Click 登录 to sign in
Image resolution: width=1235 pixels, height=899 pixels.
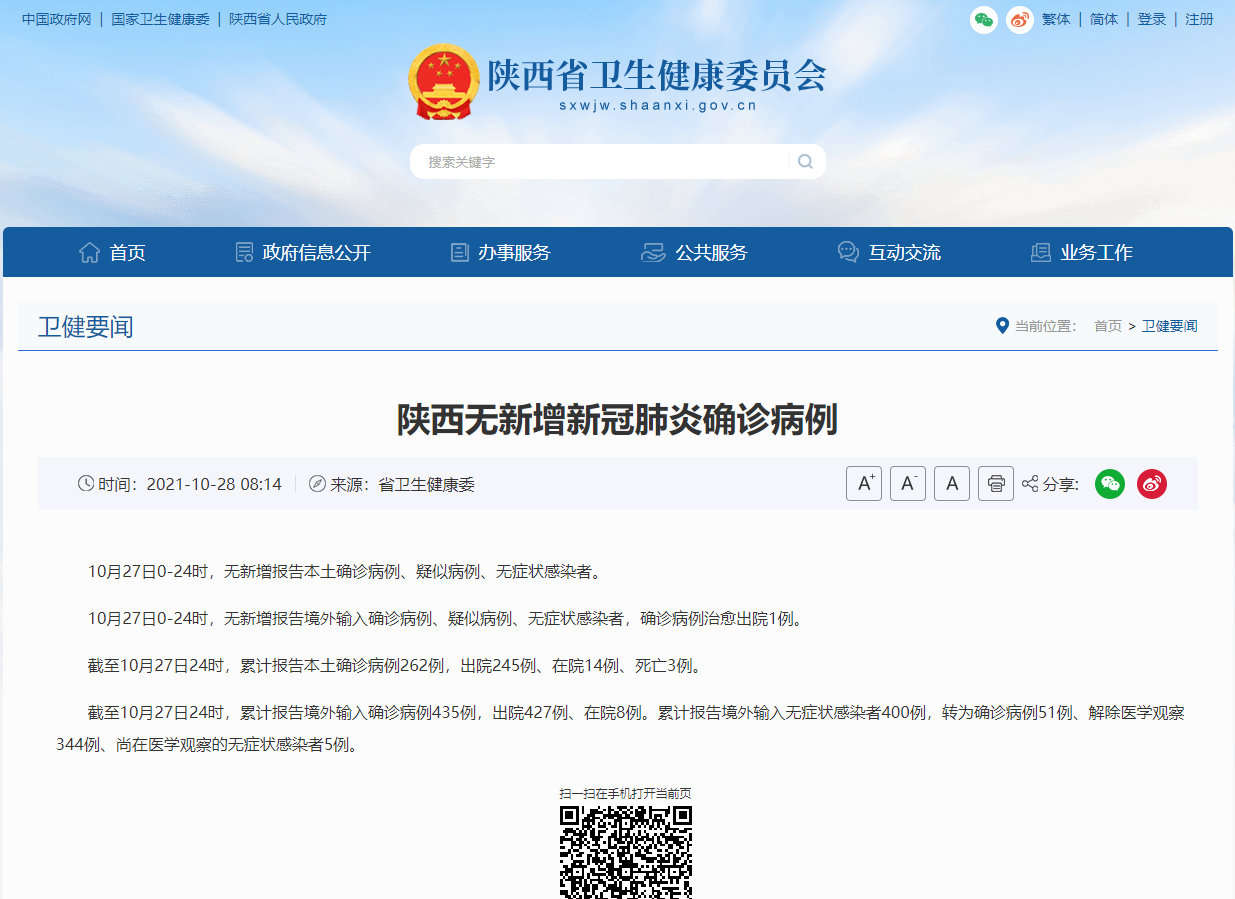pyautogui.click(x=1151, y=19)
